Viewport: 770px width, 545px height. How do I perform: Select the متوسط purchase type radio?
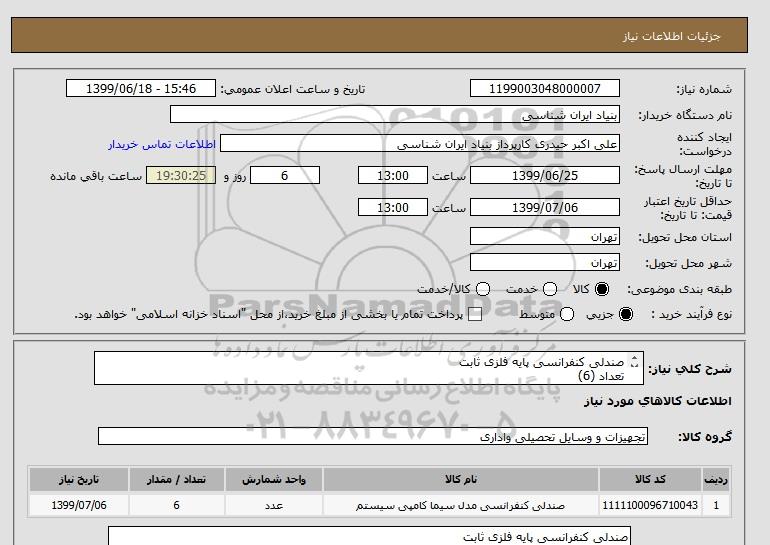click(x=567, y=314)
